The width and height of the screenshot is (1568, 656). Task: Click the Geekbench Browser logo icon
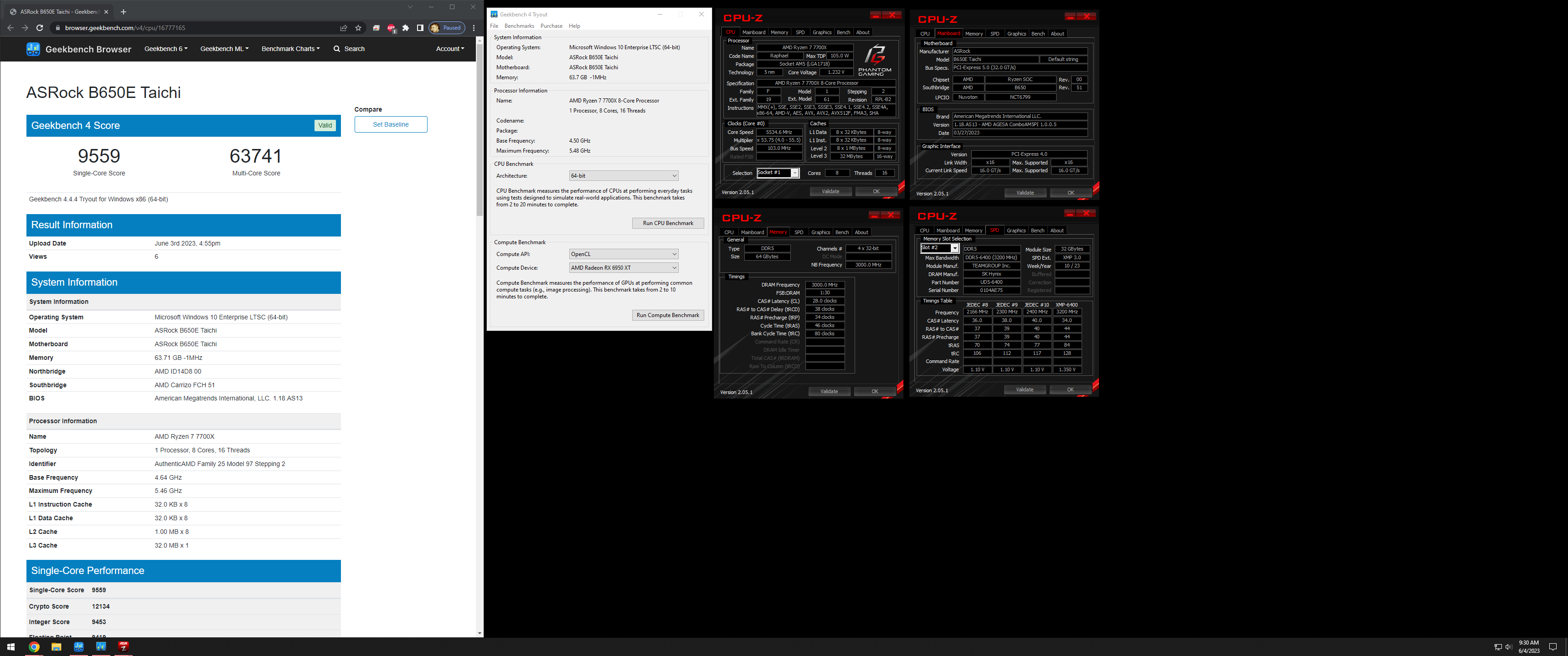click(x=33, y=49)
